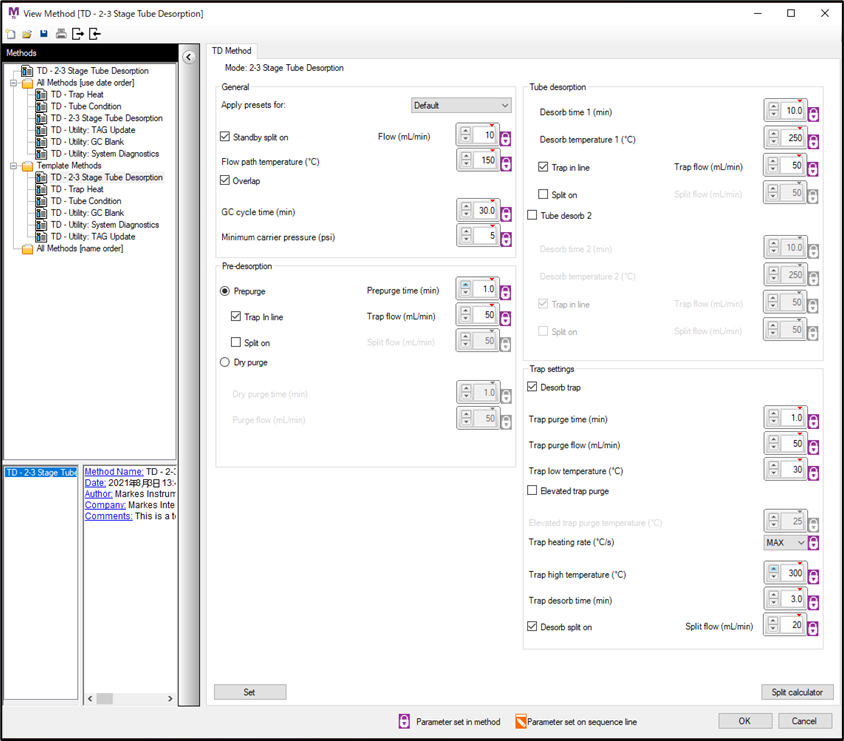Click the Print toolbar icon
Viewport: 844px width, 741px height.
coord(61,34)
